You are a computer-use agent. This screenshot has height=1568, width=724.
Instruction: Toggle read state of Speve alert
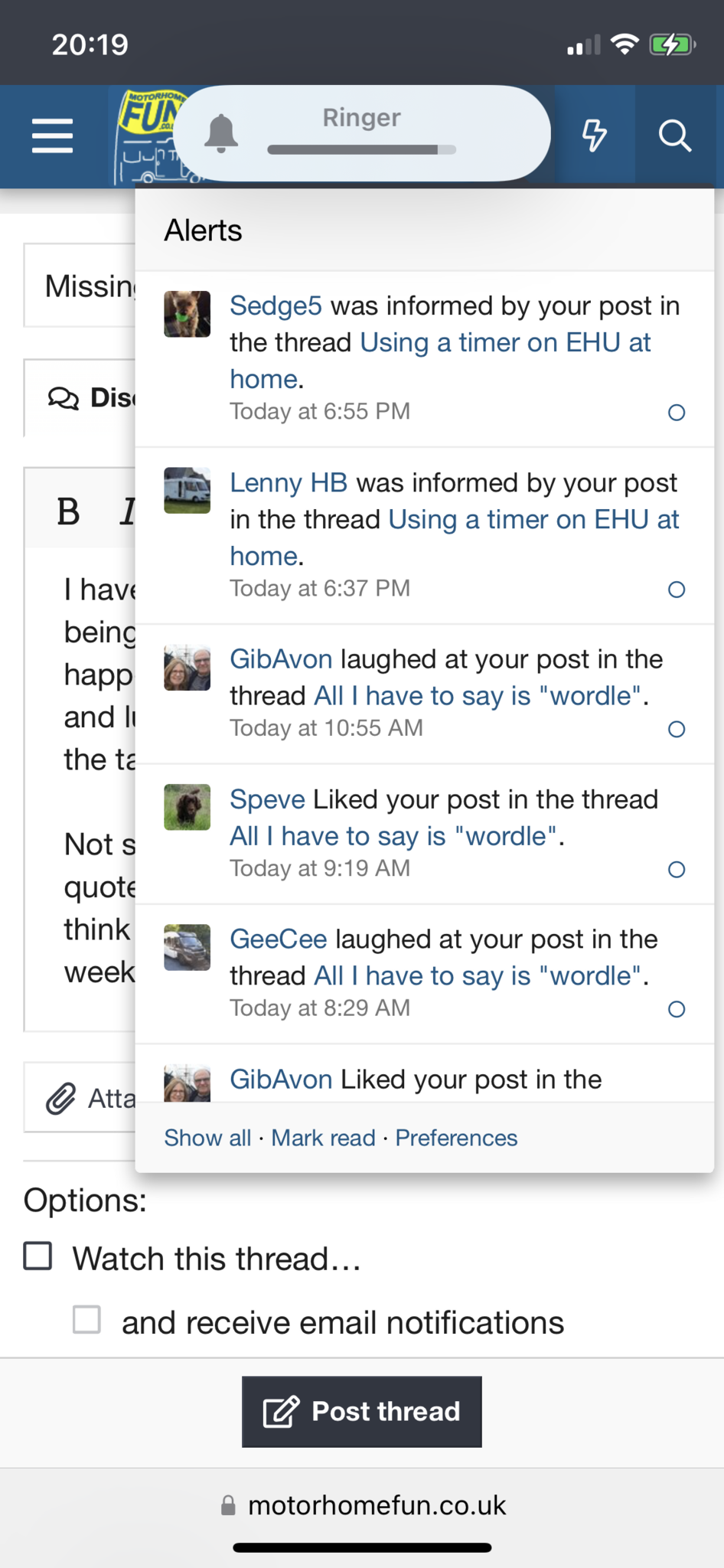point(677,870)
